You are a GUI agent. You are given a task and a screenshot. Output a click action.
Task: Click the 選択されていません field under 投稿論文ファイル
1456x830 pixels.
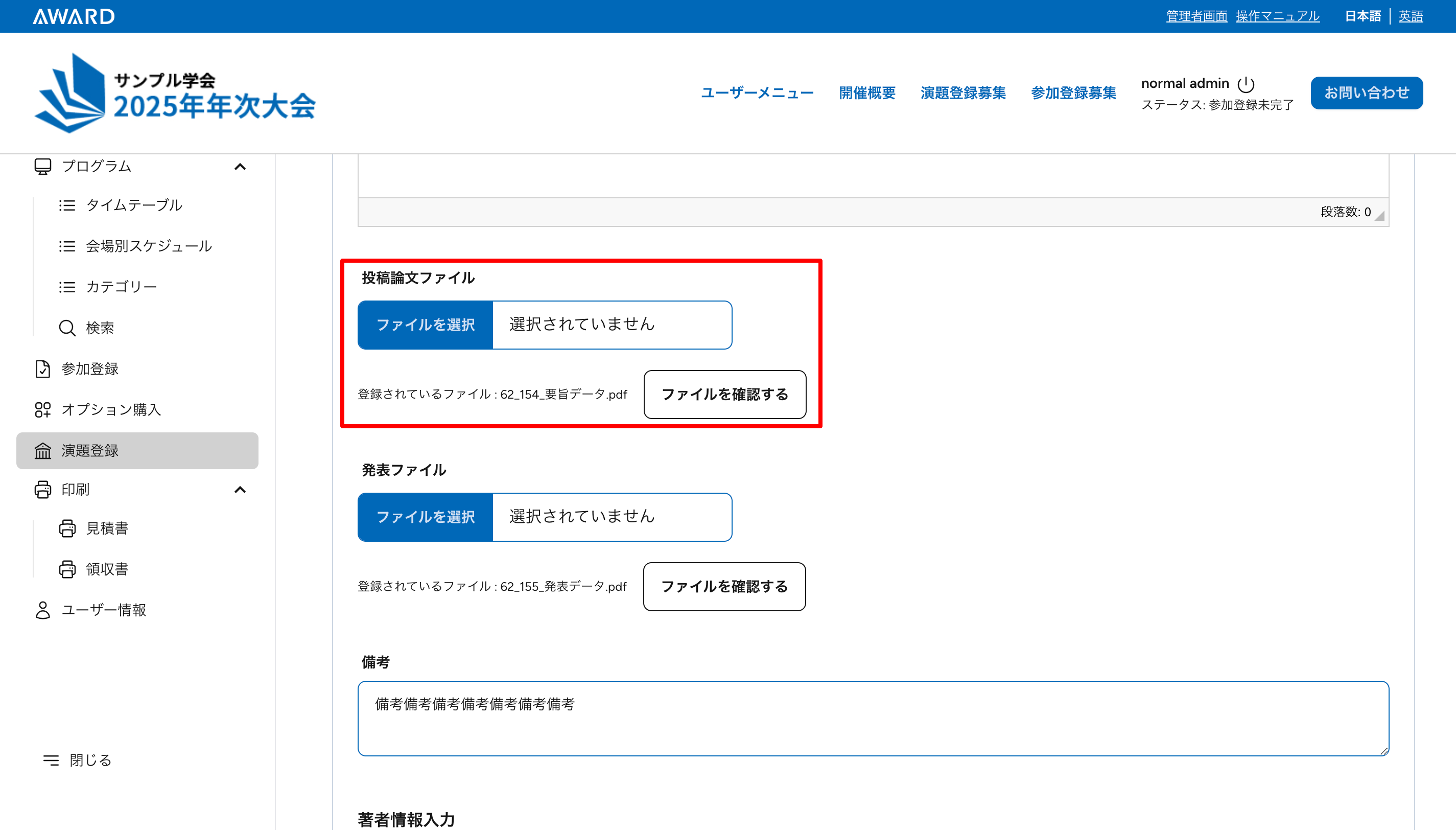612,325
